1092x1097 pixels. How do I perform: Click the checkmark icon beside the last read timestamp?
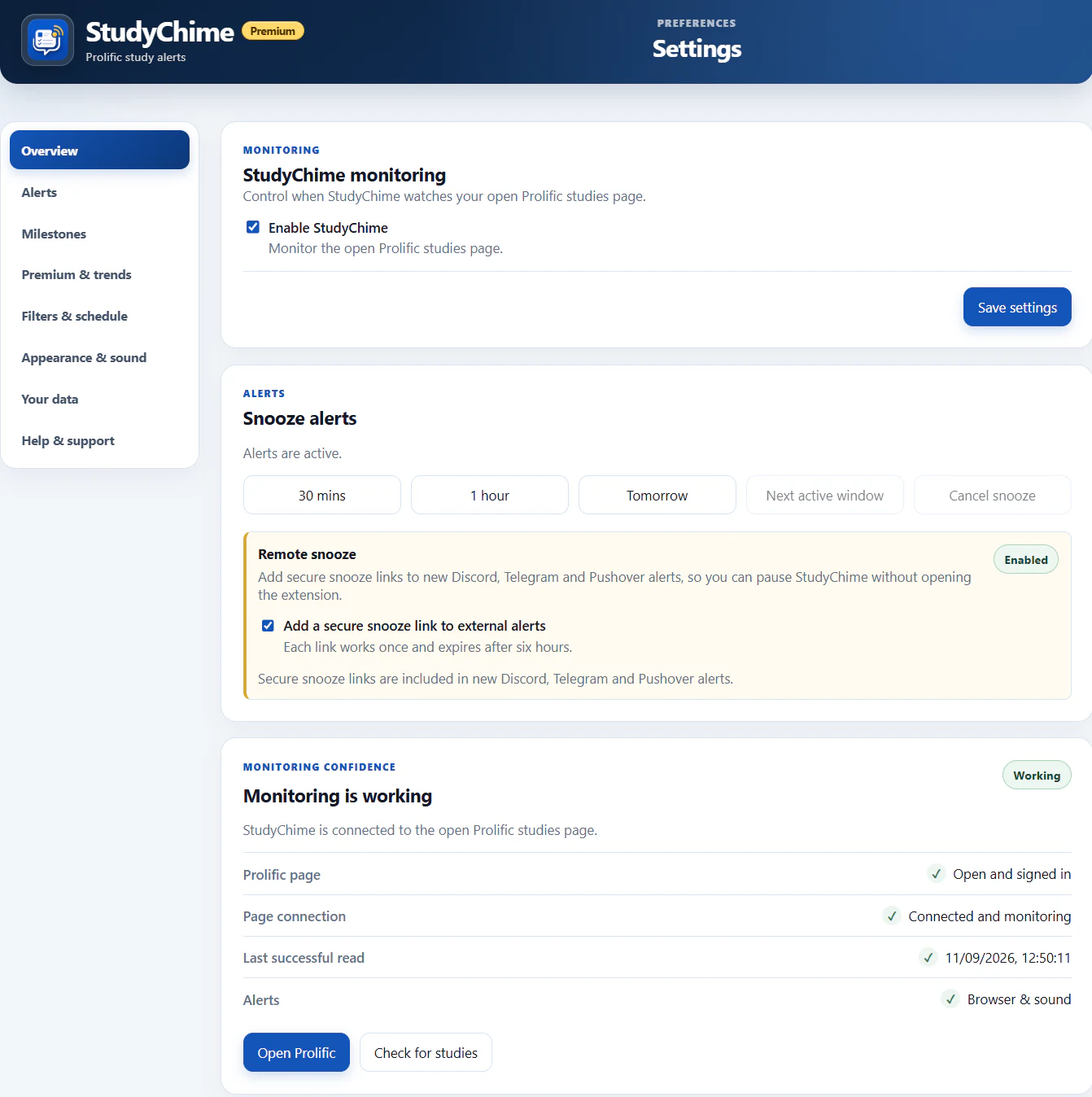coord(928,958)
